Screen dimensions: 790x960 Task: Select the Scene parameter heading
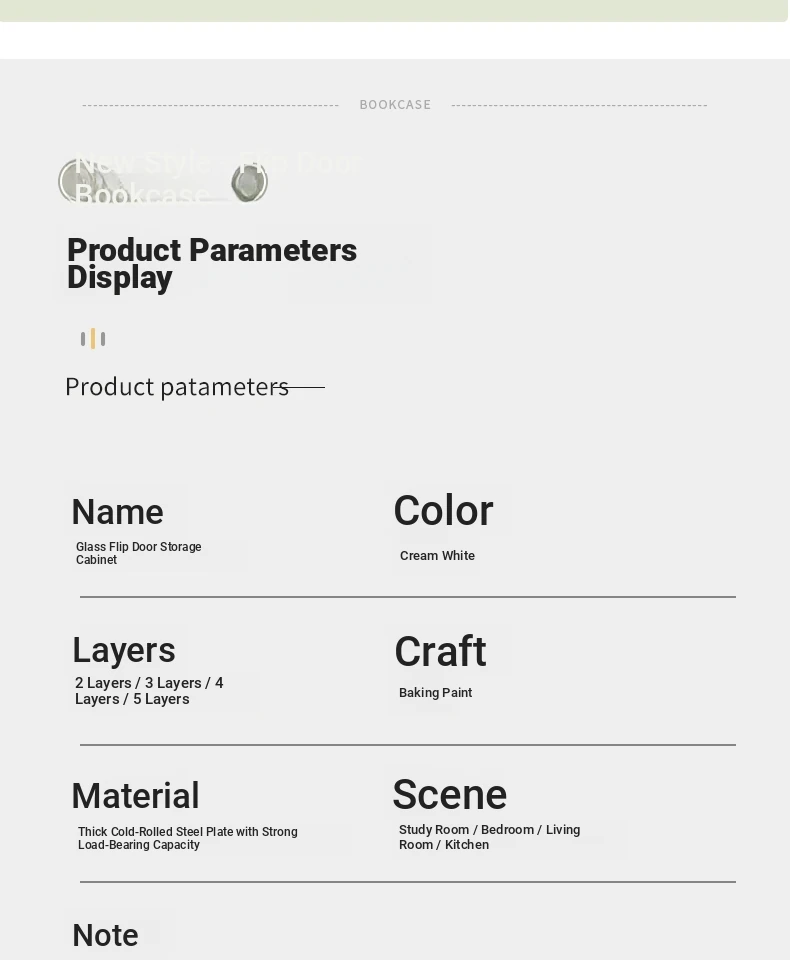click(x=449, y=795)
